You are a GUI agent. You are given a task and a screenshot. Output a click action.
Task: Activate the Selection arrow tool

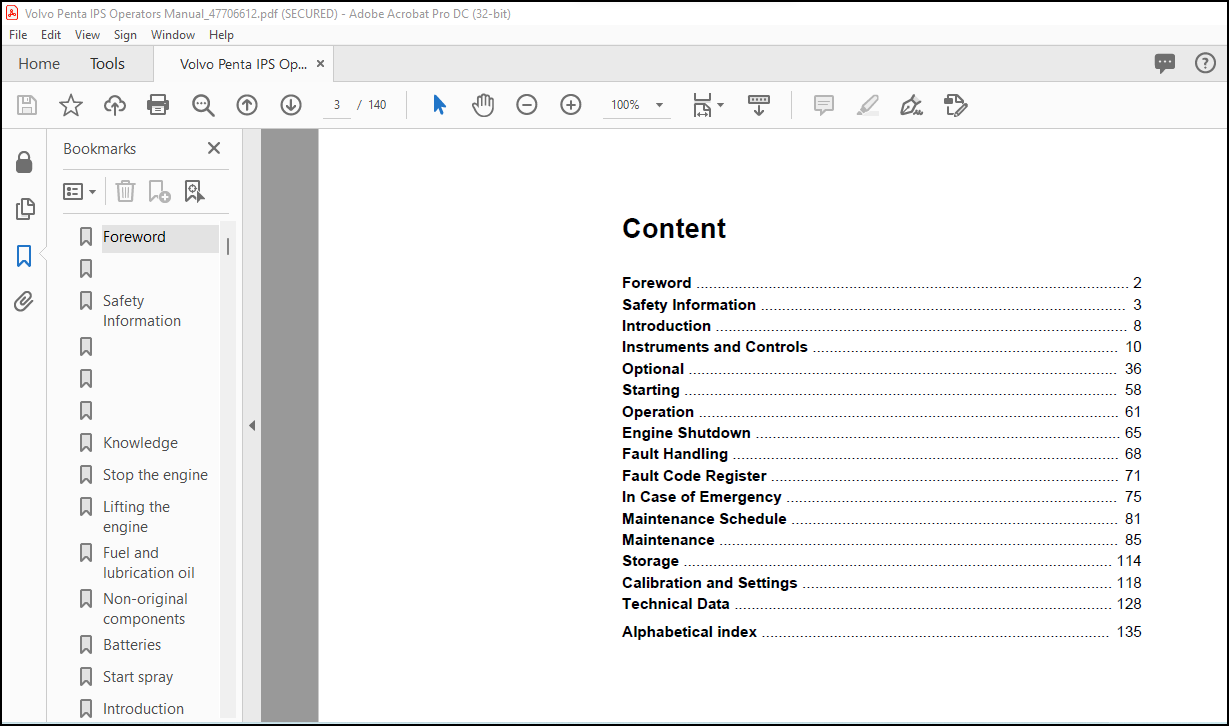(439, 105)
